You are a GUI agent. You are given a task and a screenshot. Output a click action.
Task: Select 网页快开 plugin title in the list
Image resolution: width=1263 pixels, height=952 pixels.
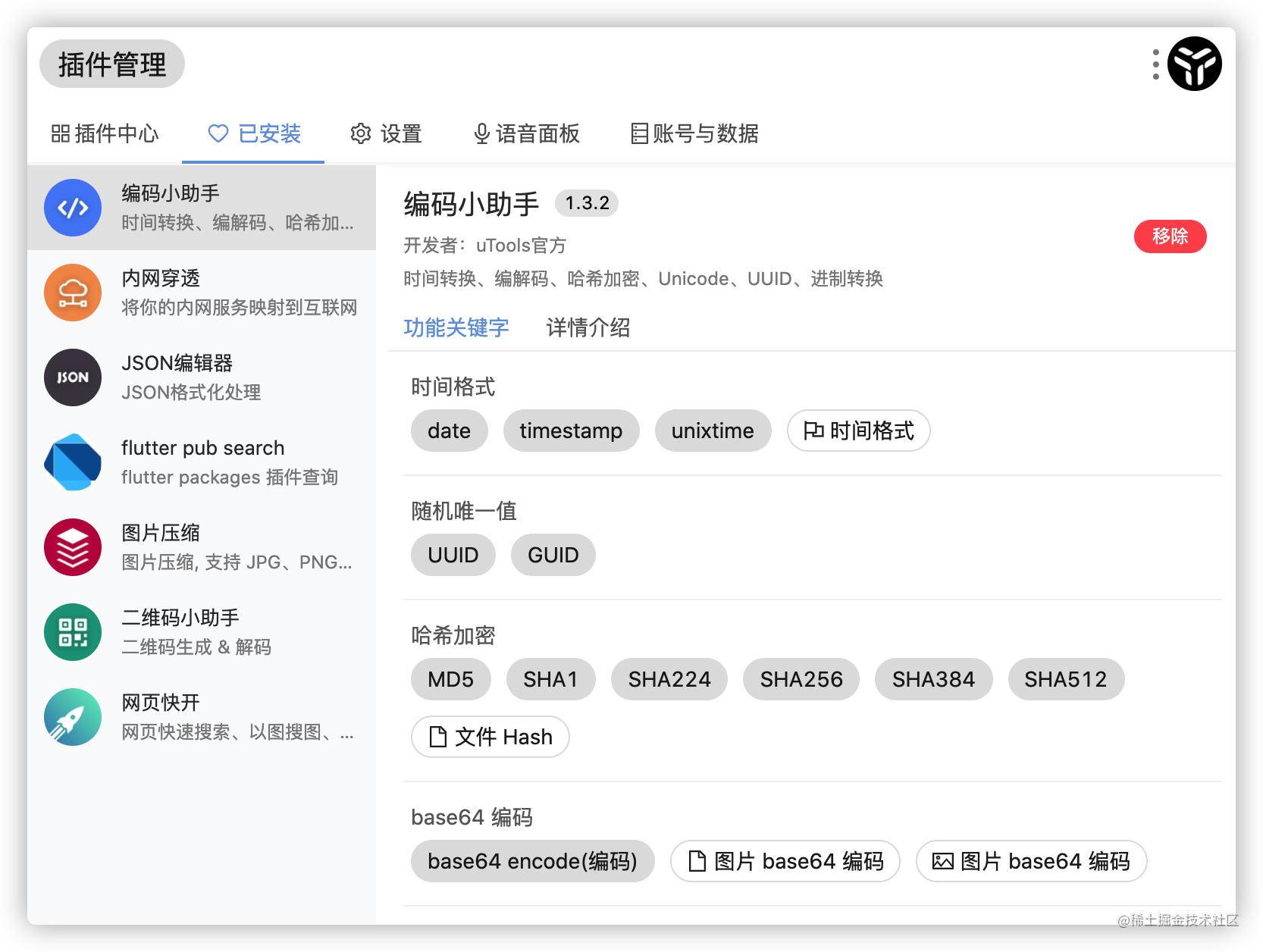[x=161, y=703]
